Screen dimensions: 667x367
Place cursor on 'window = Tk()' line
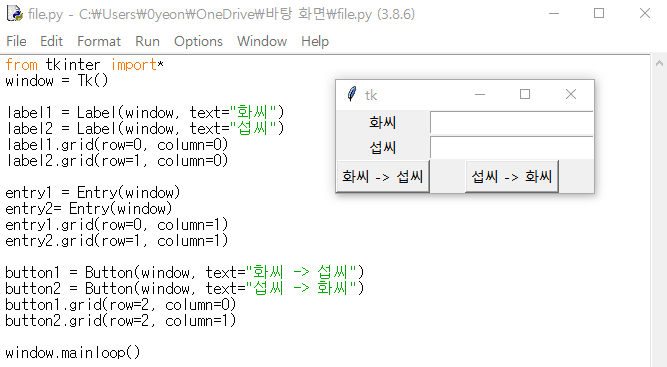(x=57, y=81)
